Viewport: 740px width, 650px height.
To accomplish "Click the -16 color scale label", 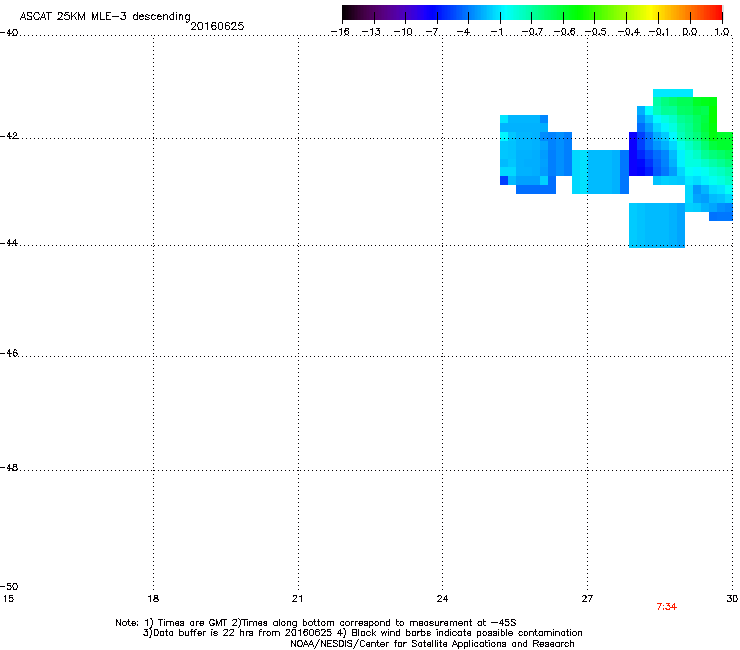I will click(x=340, y=32).
